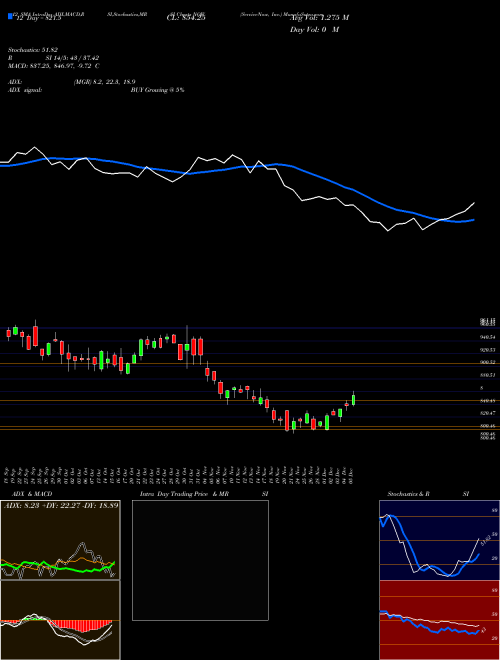
Task: Click the ADX indicator chart thumbnail
Action: pyautogui.click(x=60, y=540)
